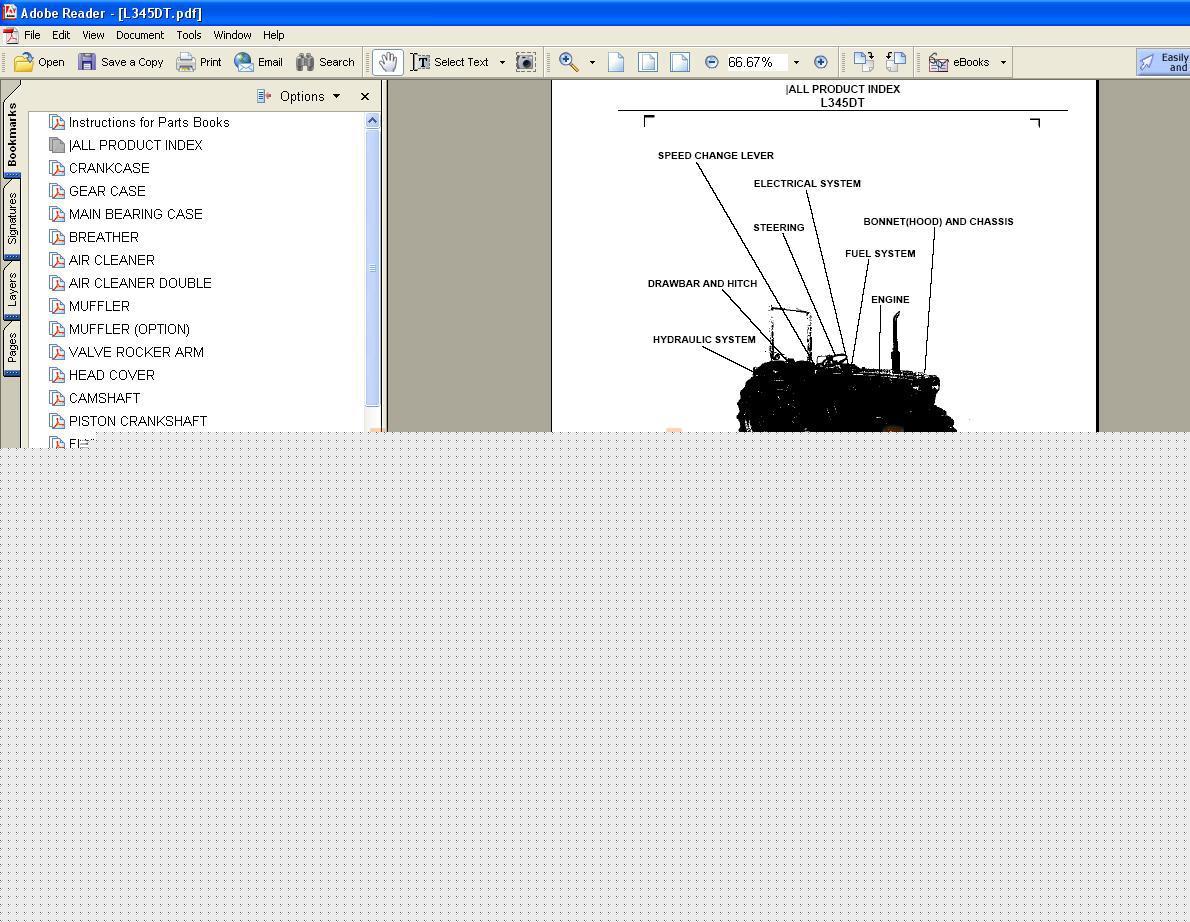Screen dimensions: 1190x922
Task: Open the View menu
Action: pyautogui.click(x=93, y=35)
